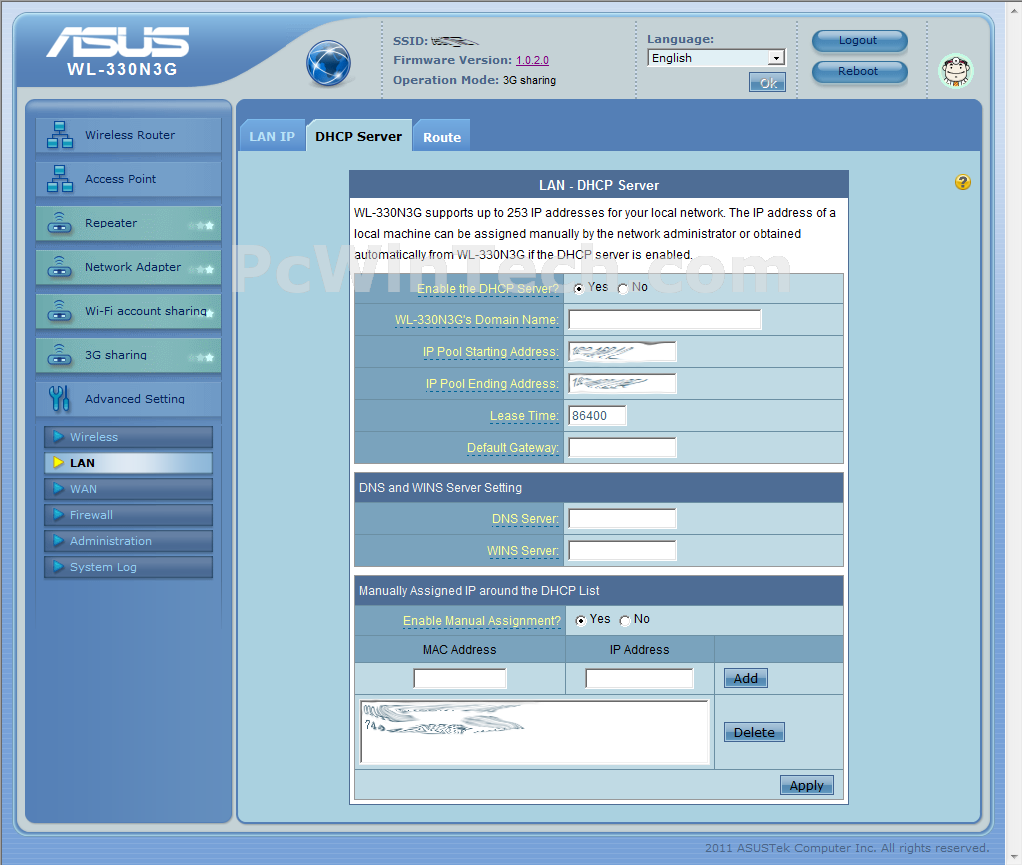Click the manual IP Address input field

pyautogui.click(x=639, y=678)
